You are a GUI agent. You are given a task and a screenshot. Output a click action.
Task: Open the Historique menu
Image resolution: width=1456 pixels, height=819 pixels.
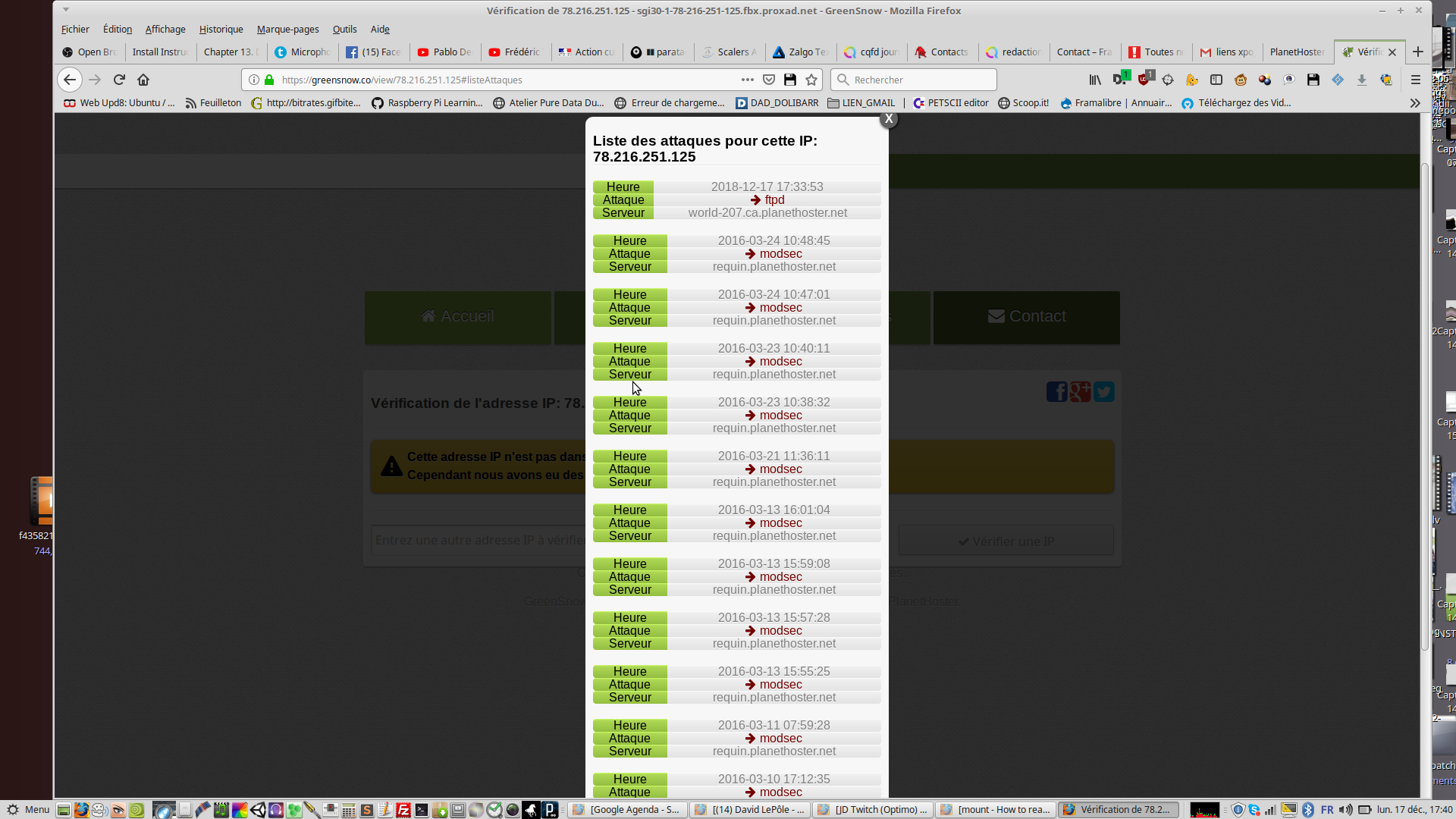click(221, 30)
